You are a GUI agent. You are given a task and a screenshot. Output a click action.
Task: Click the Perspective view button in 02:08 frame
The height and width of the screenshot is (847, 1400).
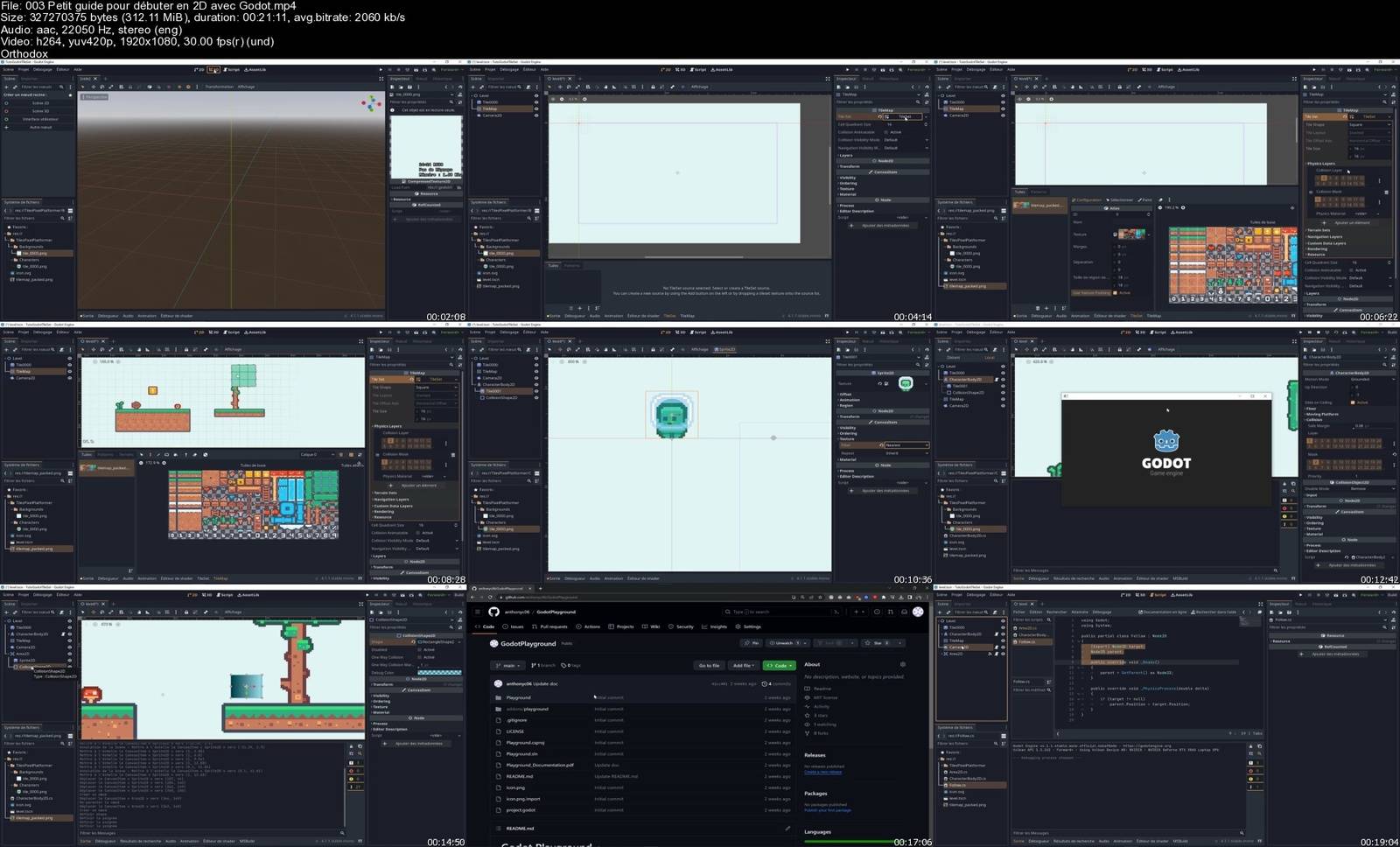tap(94, 97)
